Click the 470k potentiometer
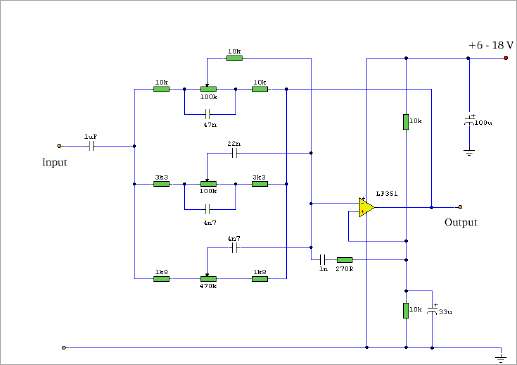The height and width of the screenshot is (365, 517). pyautogui.click(x=208, y=279)
